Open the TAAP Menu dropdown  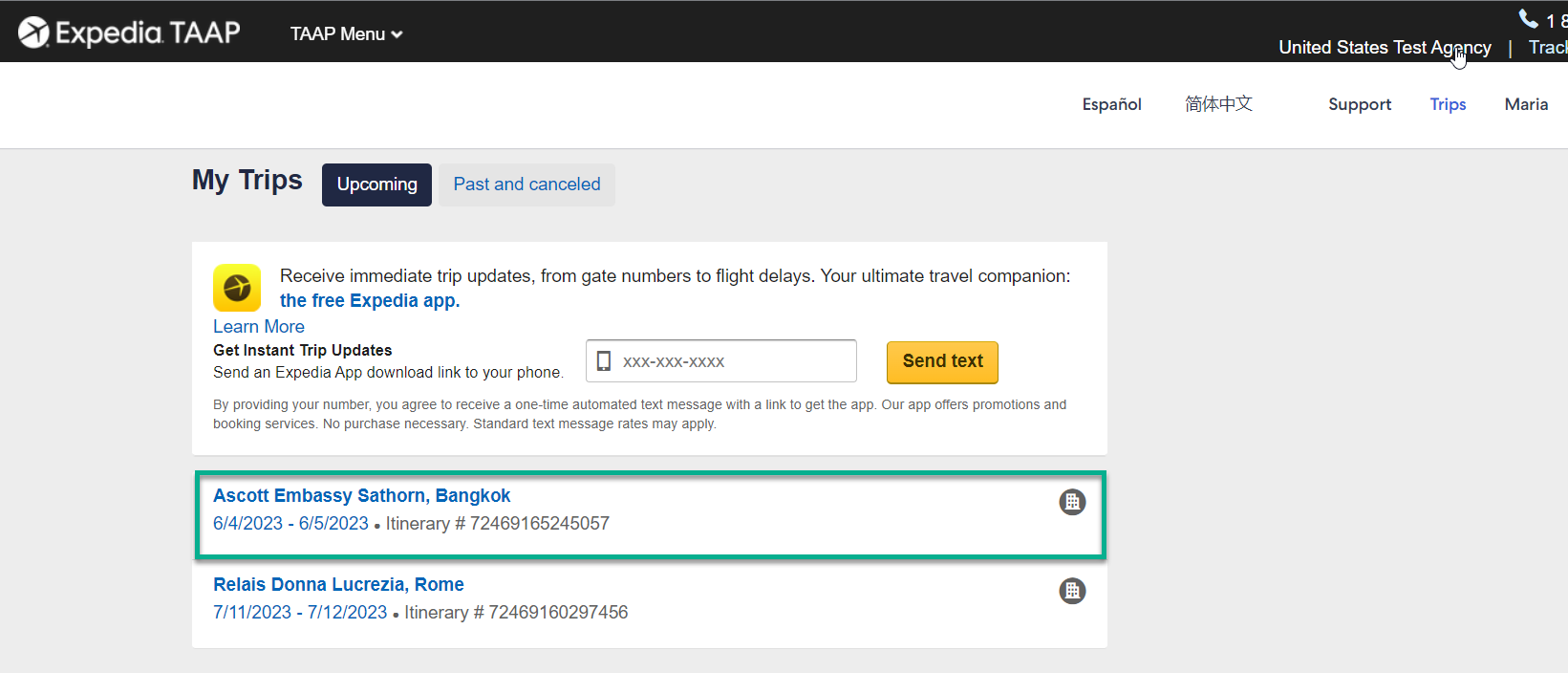click(x=346, y=33)
